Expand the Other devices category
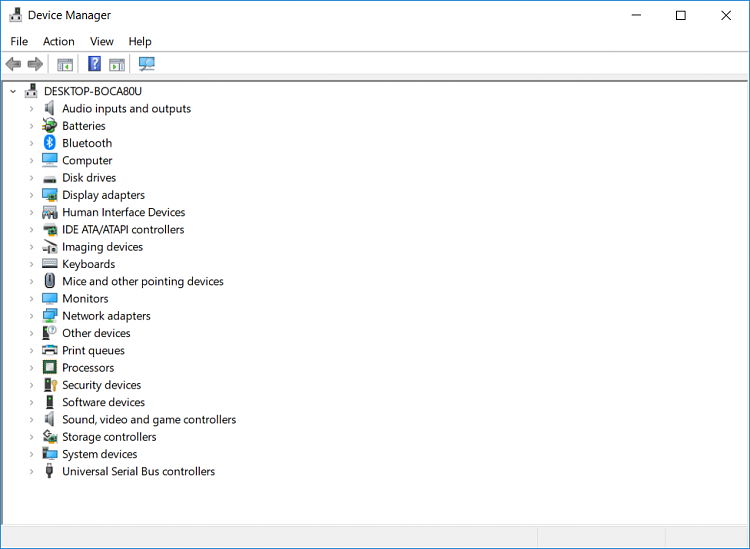The width and height of the screenshot is (750, 549). point(31,333)
